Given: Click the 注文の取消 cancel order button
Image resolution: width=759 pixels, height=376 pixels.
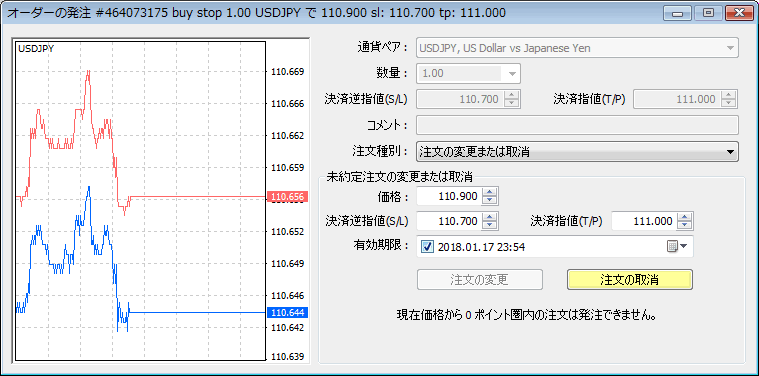Looking at the screenshot, I should pos(630,280).
